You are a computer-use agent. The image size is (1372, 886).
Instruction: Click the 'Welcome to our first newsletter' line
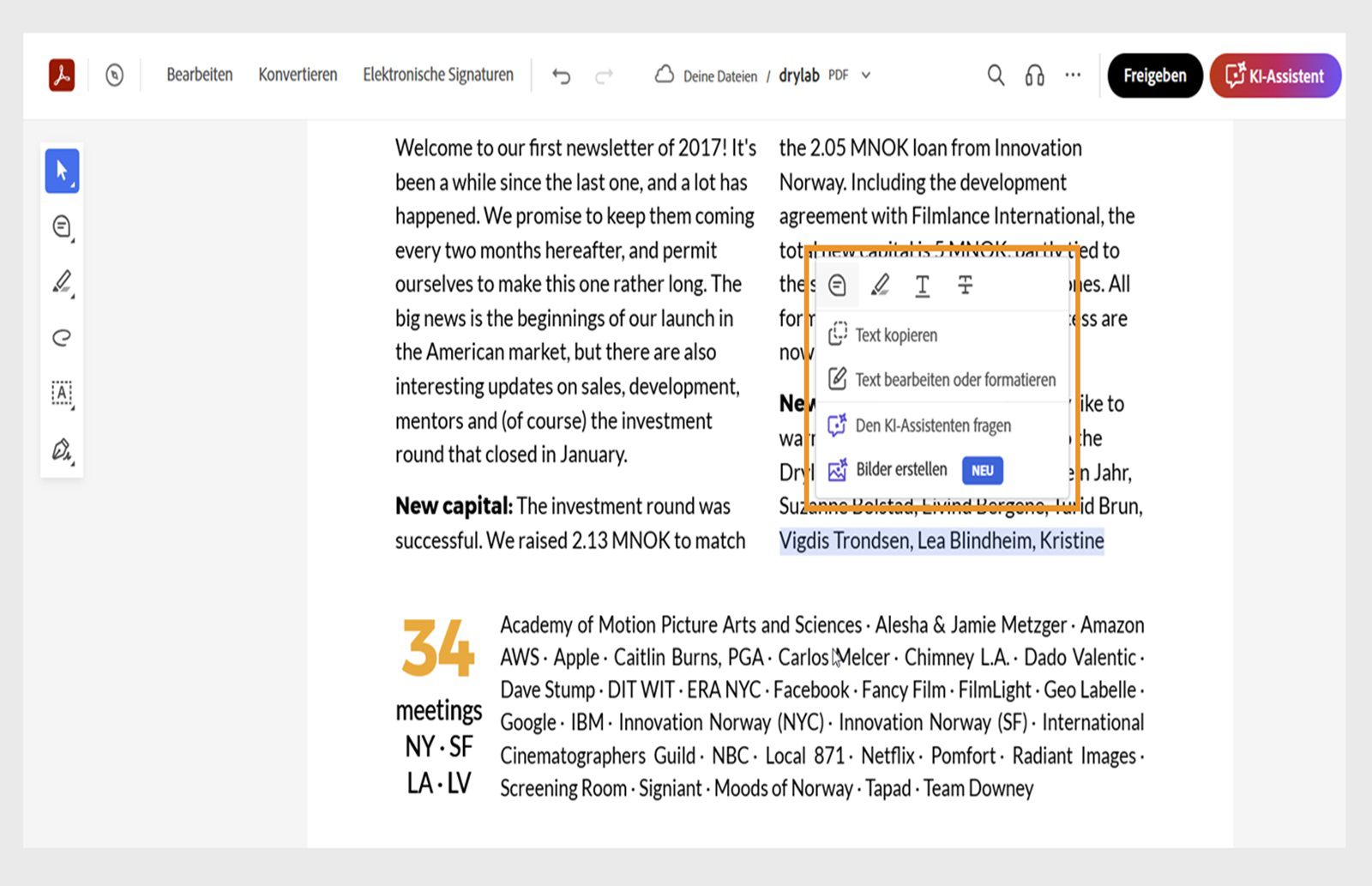coord(575,148)
